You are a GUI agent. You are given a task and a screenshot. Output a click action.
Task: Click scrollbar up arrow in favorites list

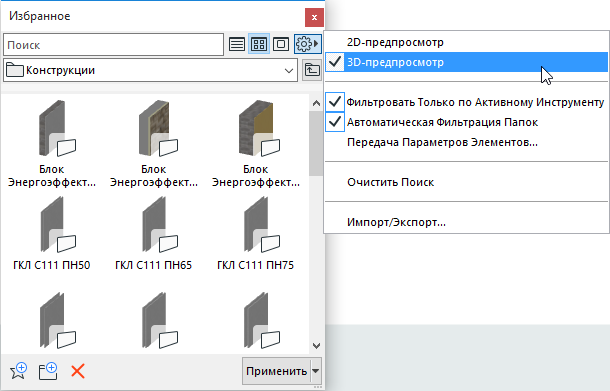316,103
